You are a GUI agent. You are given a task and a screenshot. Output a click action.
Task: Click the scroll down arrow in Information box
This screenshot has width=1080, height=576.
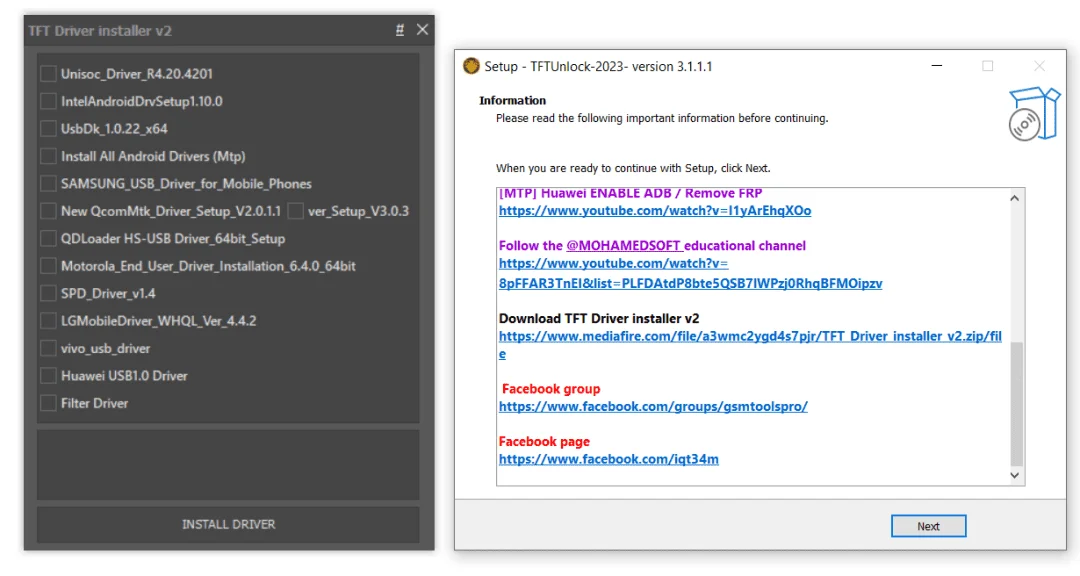click(1015, 475)
